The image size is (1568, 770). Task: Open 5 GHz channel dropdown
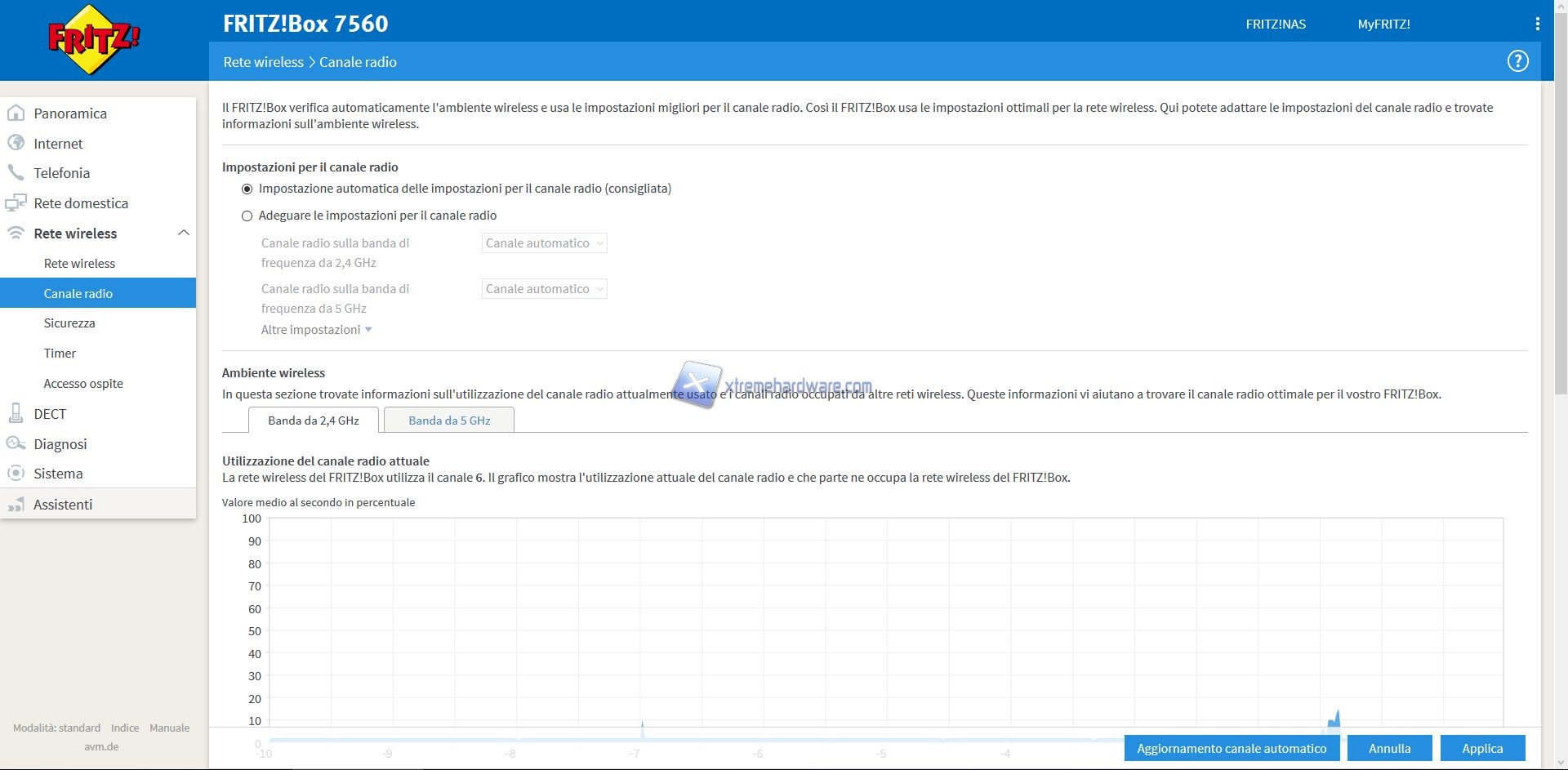(x=544, y=289)
